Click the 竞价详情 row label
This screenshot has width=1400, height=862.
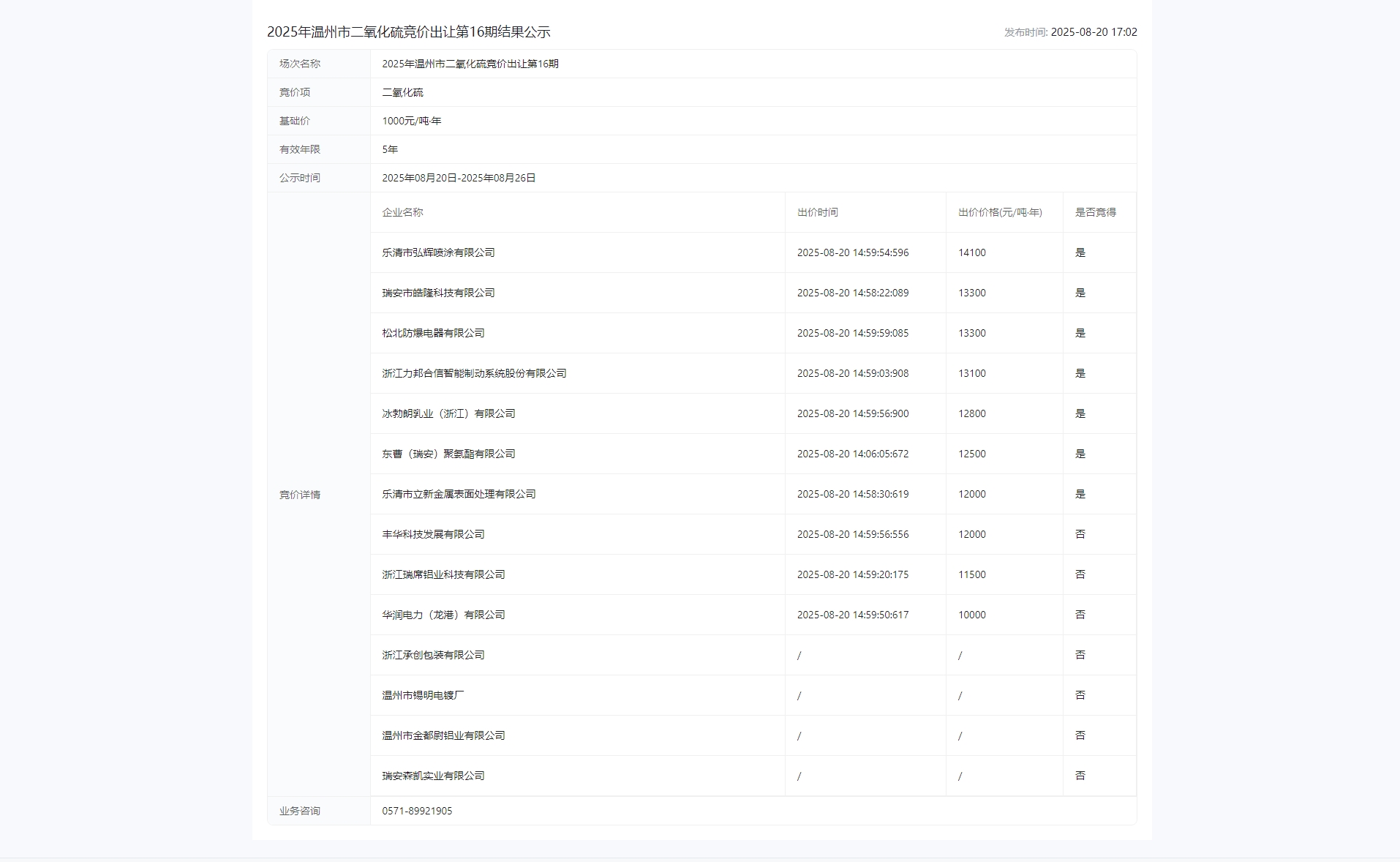pos(300,495)
